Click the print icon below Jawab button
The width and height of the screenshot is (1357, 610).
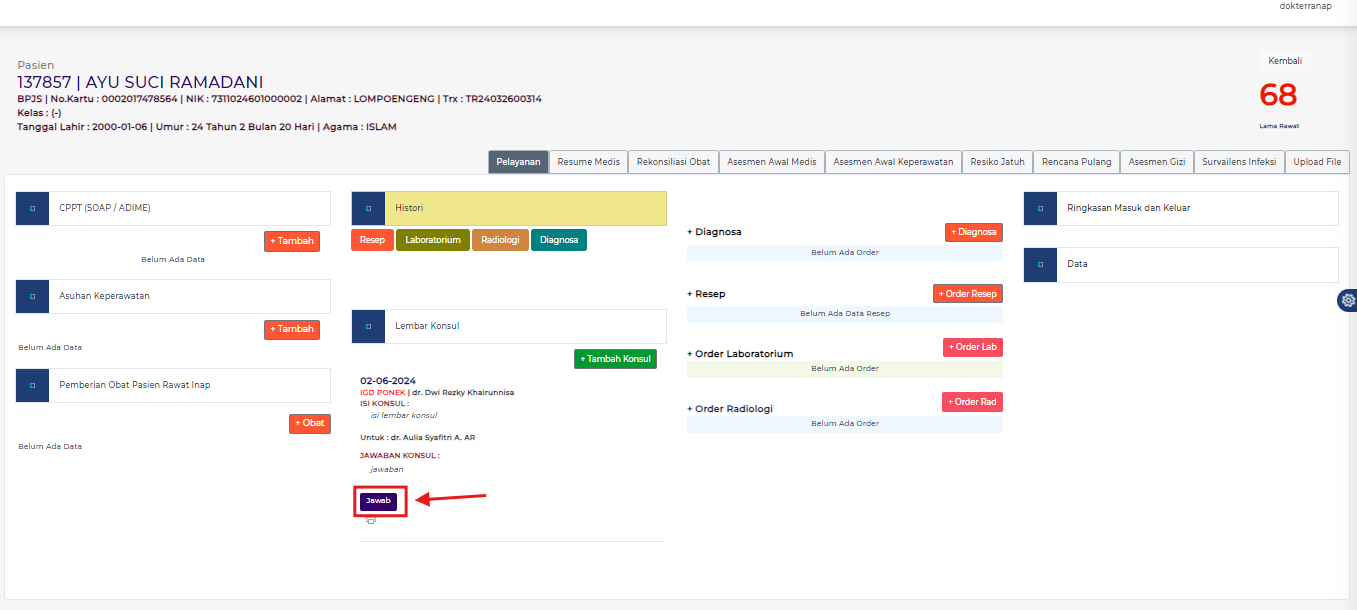371,521
